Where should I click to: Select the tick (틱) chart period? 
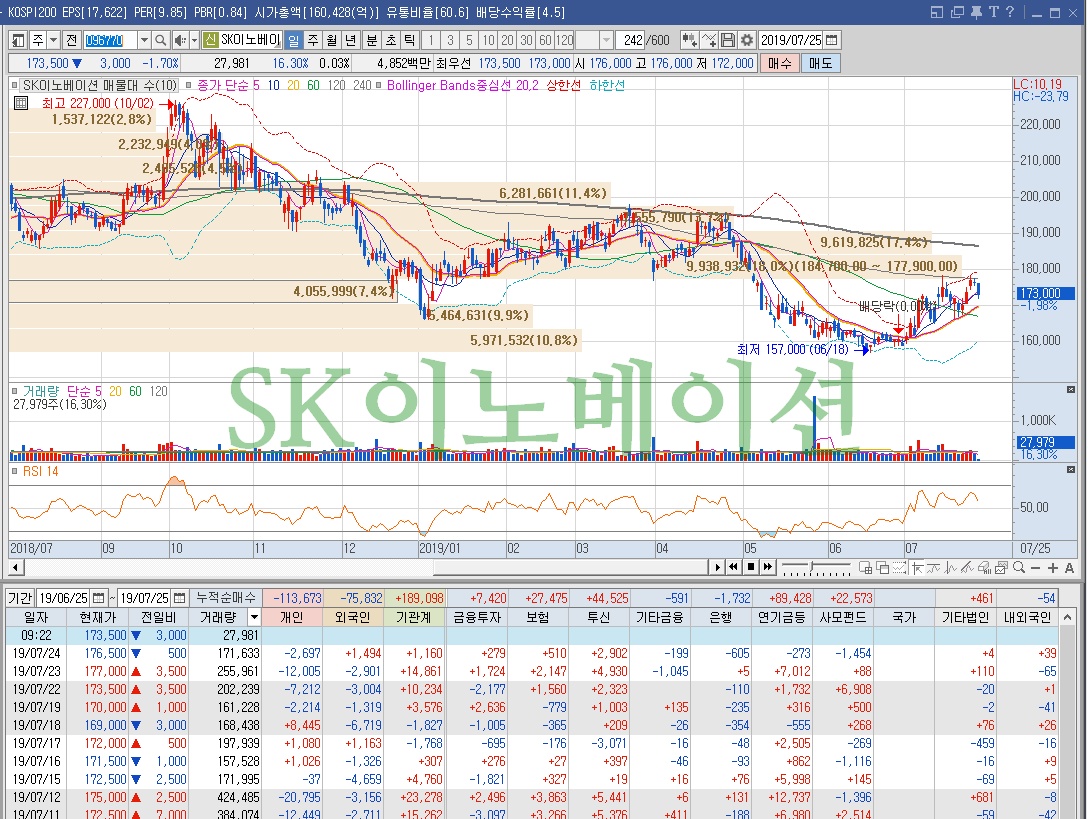[409, 40]
